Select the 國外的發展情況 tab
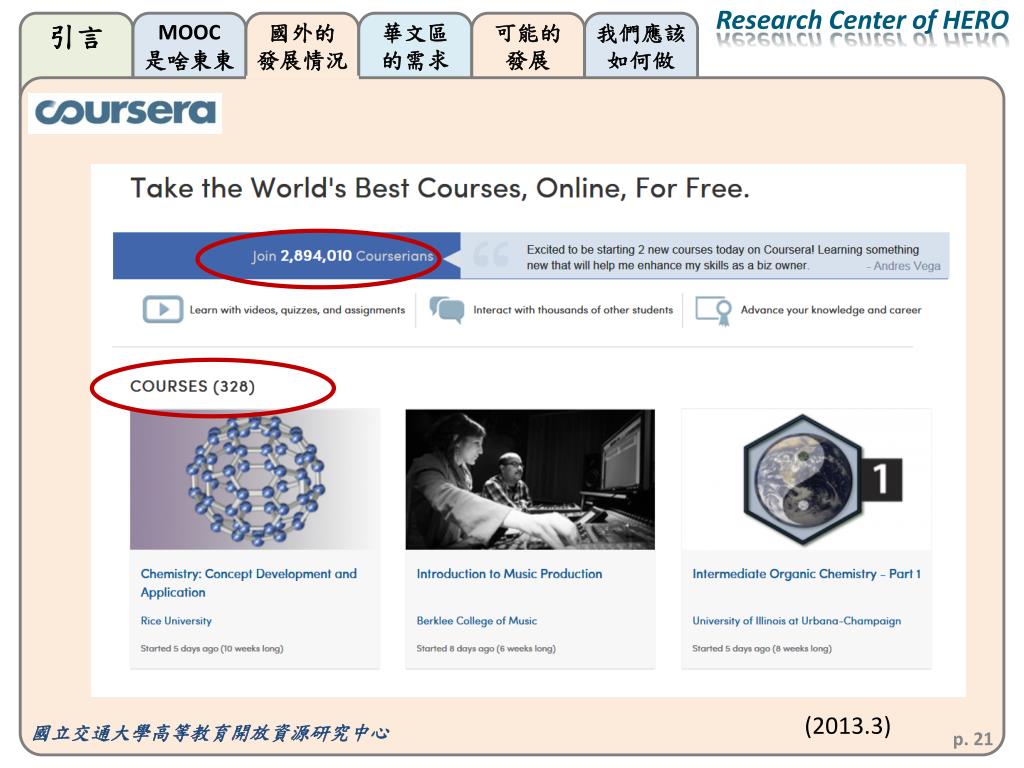1024x768 pixels. pyautogui.click(x=302, y=46)
